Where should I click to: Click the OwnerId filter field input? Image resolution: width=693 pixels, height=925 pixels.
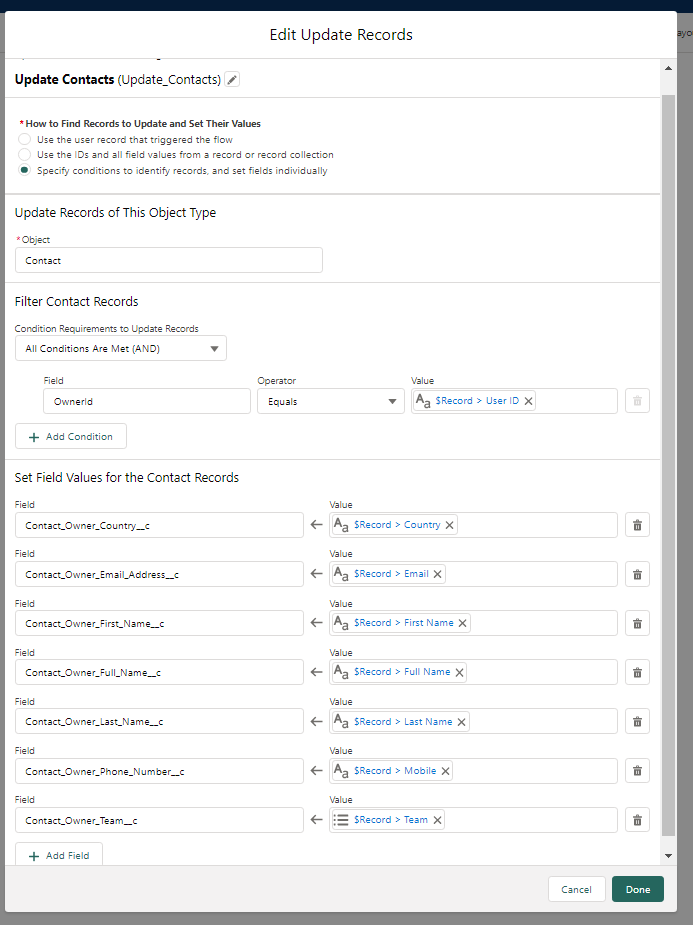click(146, 401)
